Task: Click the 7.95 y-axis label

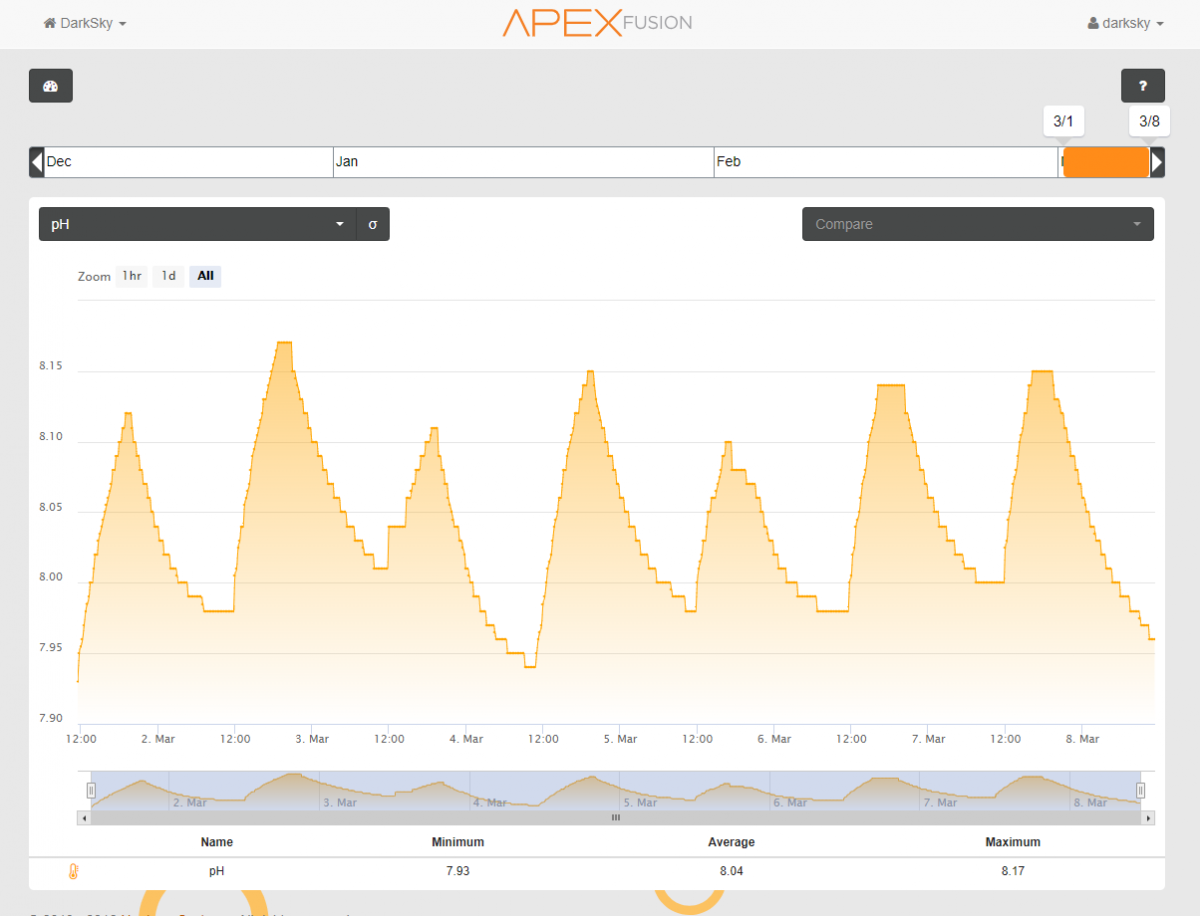Action: [50, 648]
